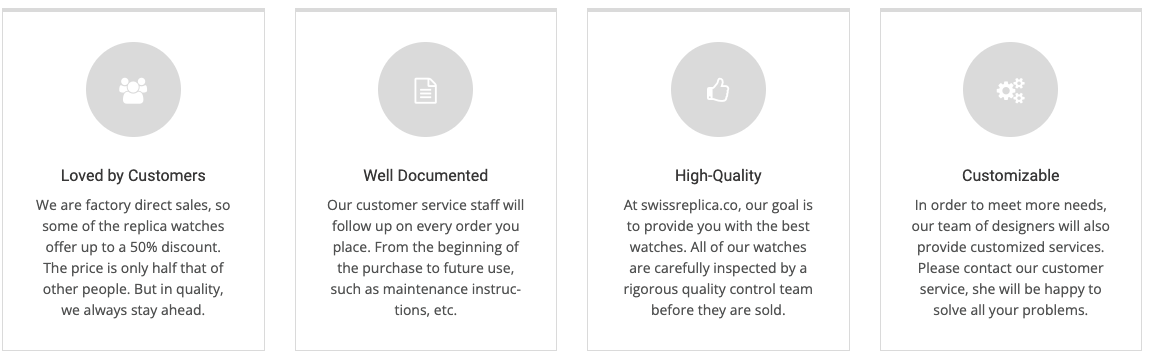The image size is (1153, 362).
Task: Click the Customizable heading
Action: pyautogui.click(x=1010, y=175)
